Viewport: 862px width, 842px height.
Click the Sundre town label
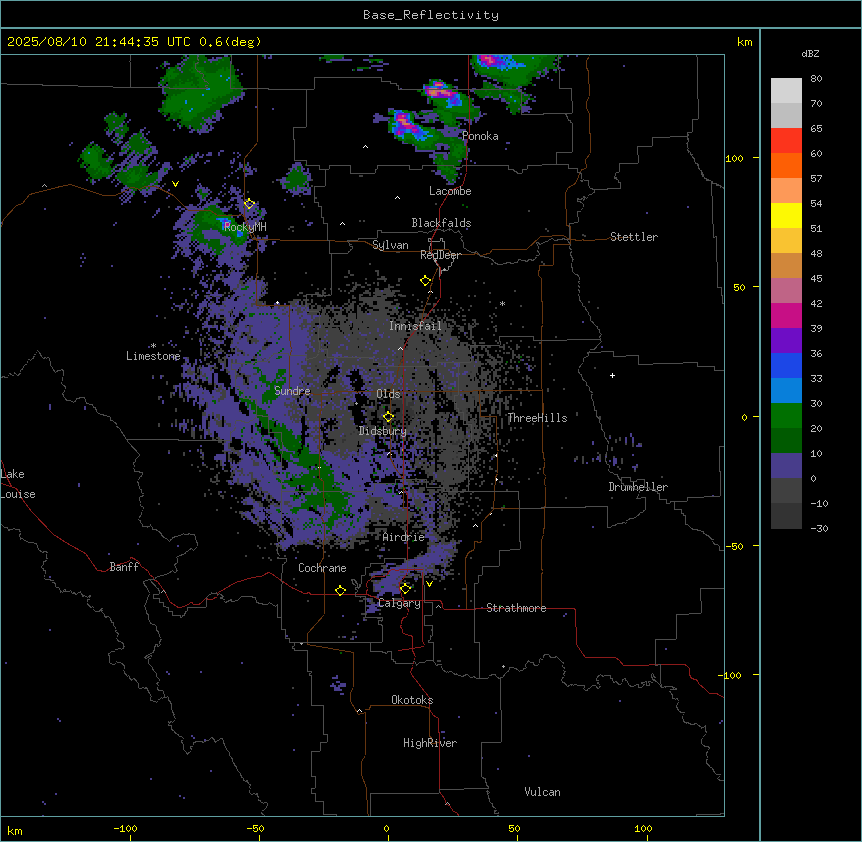(x=292, y=391)
